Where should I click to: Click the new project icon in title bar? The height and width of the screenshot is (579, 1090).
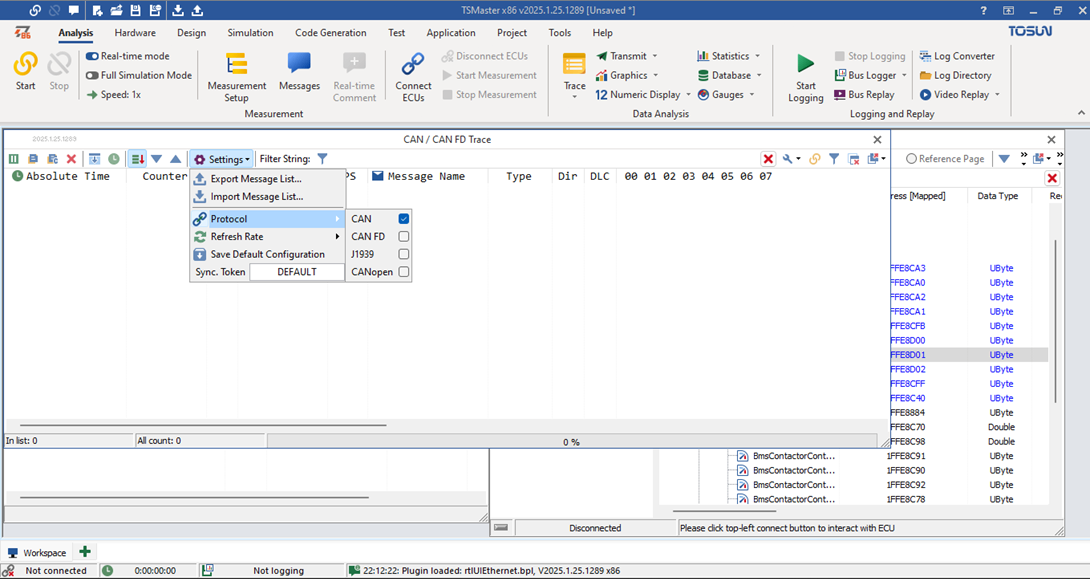point(98,10)
